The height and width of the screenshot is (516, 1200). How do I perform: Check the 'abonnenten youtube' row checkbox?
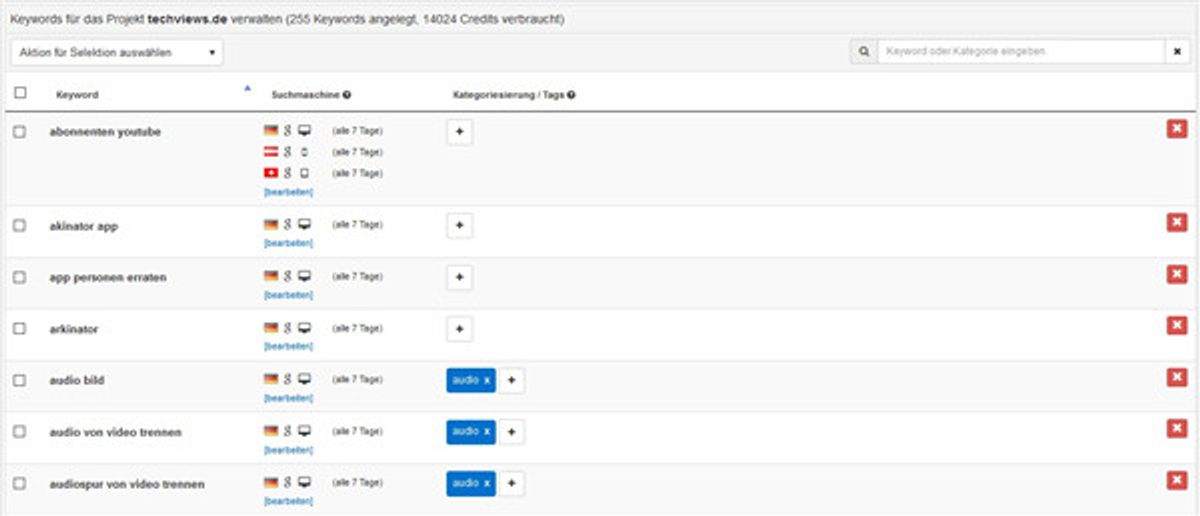(x=19, y=132)
